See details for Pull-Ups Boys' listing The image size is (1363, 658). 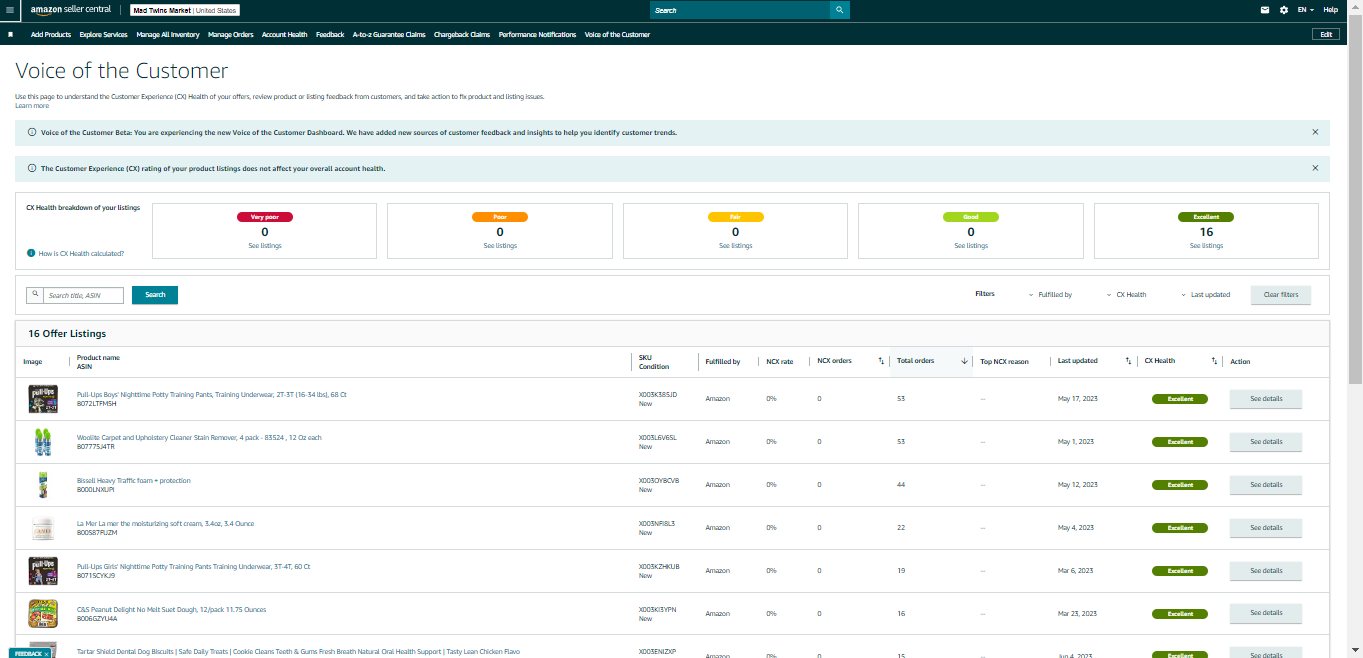[1266, 398]
